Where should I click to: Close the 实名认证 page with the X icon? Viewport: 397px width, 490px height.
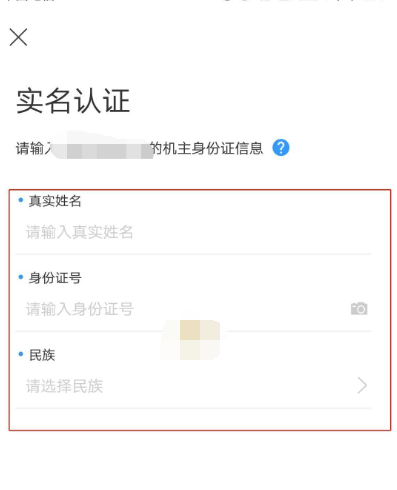click(18, 37)
